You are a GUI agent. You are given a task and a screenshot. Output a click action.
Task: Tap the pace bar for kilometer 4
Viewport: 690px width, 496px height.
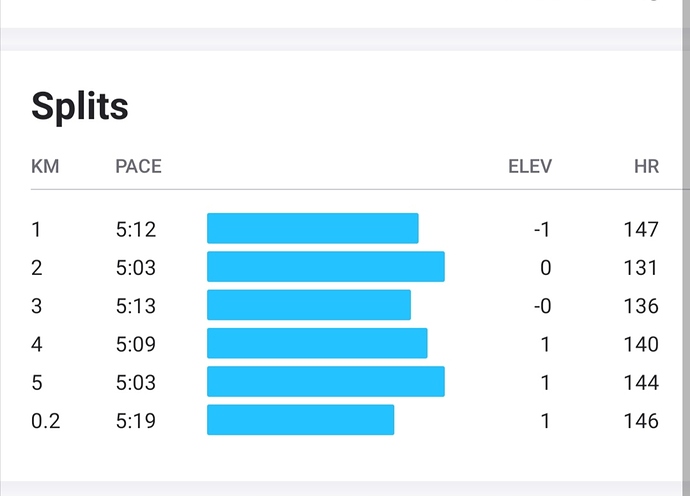click(x=317, y=344)
